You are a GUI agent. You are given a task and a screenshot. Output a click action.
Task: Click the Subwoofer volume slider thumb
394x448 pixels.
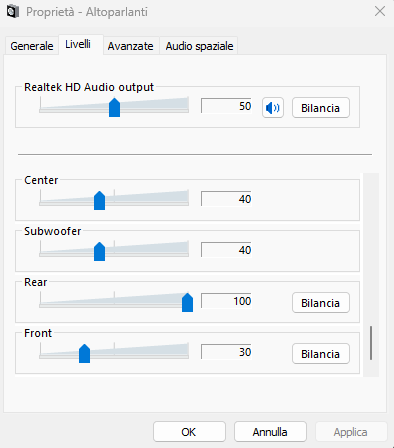99,251
